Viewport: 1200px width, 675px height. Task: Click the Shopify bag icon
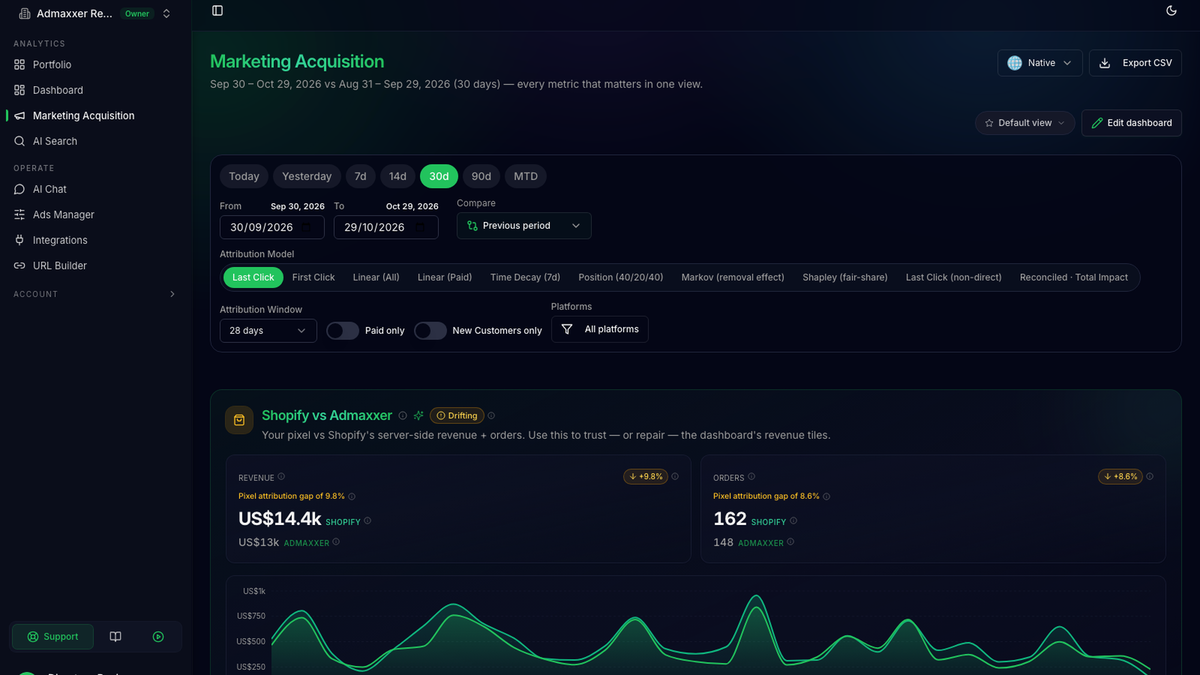pyautogui.click(x=239, y=420)
